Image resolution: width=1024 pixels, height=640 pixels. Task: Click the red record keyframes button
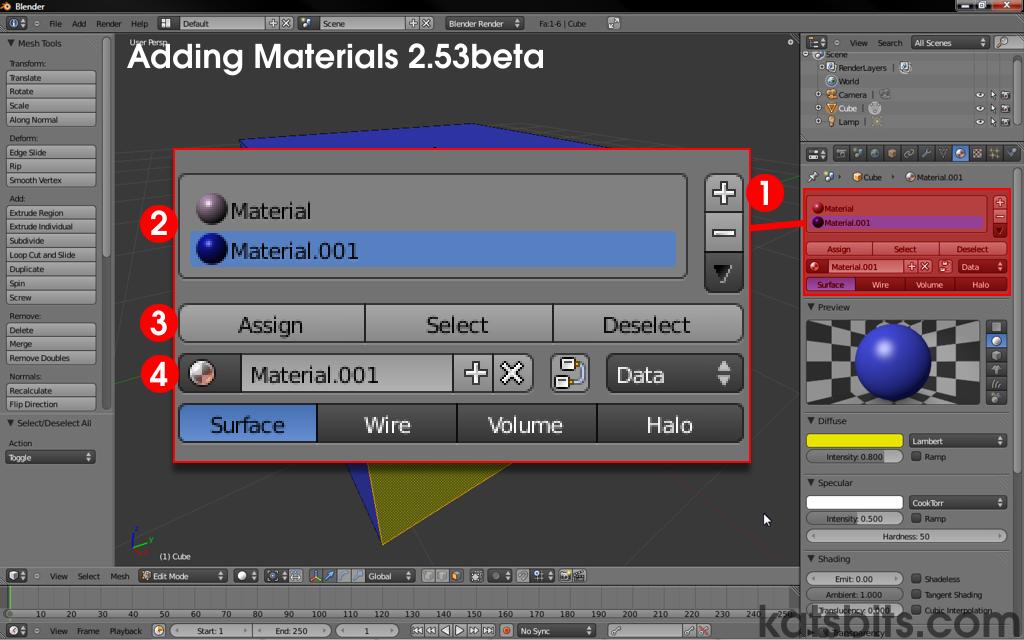(507, 631)
